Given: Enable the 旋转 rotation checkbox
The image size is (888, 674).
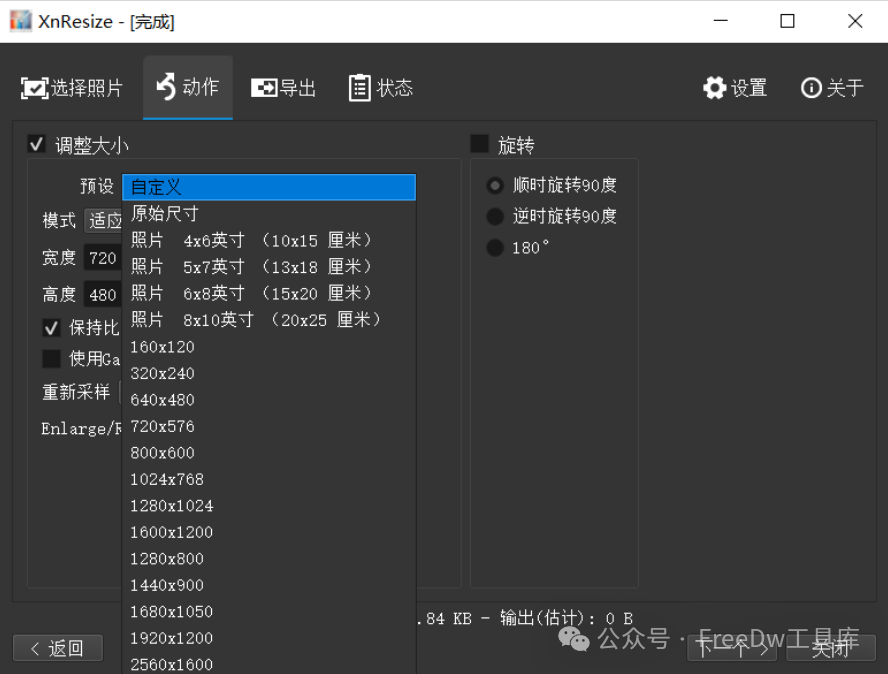Looking at the screenshot, I should pyautogui.click(x=479, y=143).
